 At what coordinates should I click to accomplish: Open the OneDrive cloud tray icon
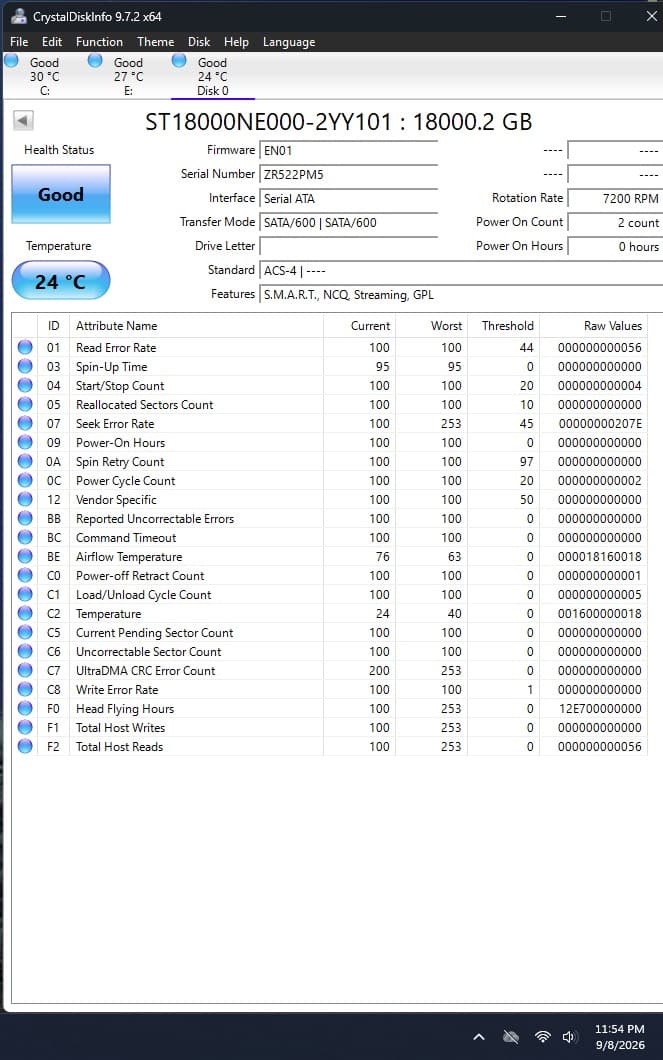pos(511,1036)
